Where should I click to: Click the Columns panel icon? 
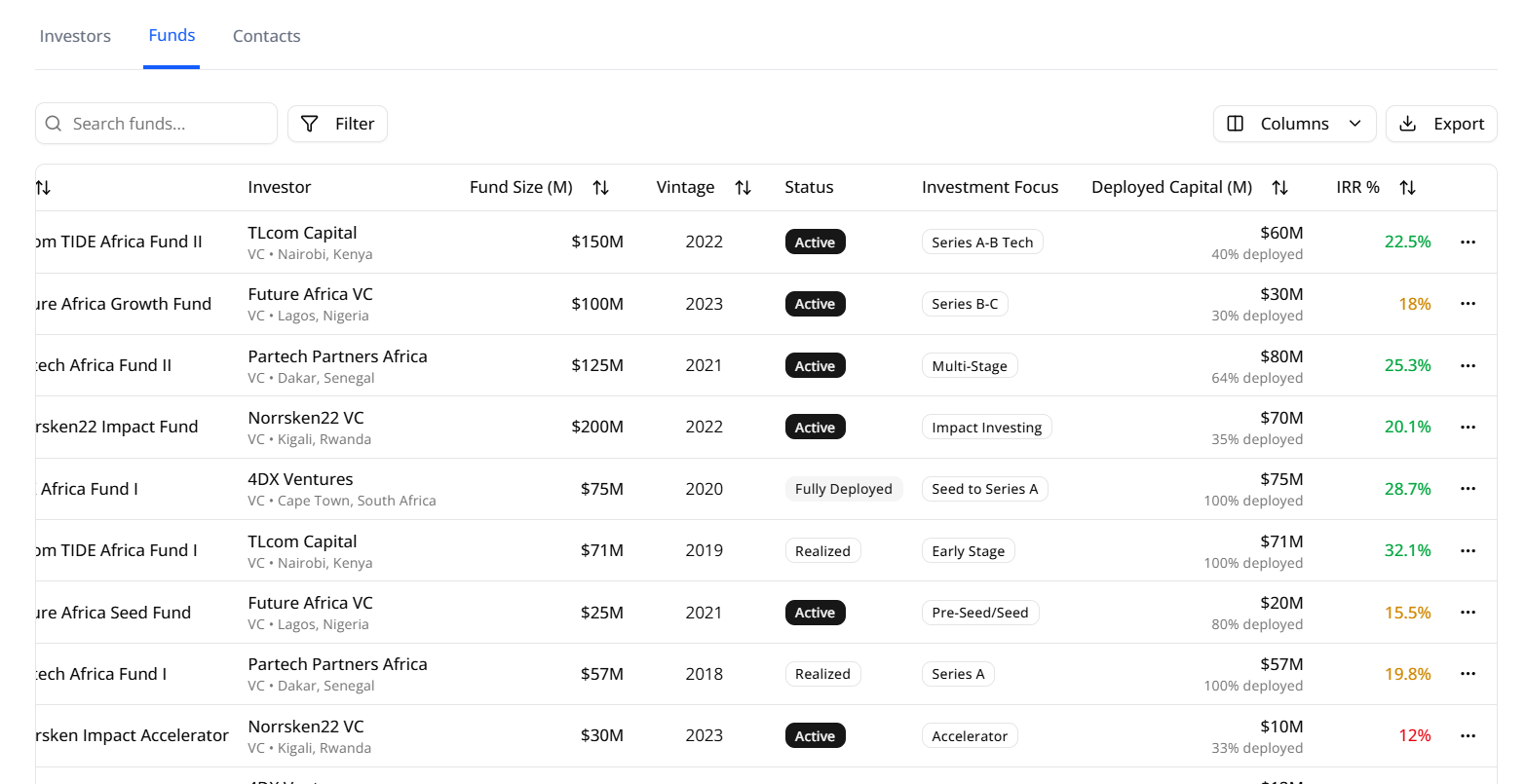tap(1236, 124)
